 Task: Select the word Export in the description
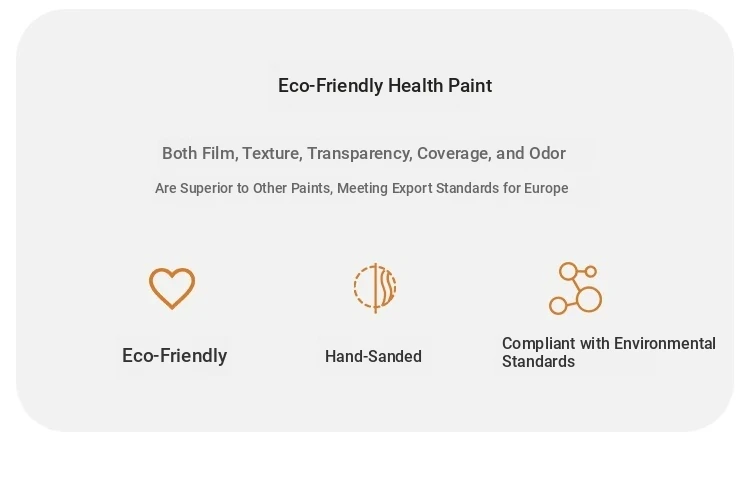(x=412, y=188)
